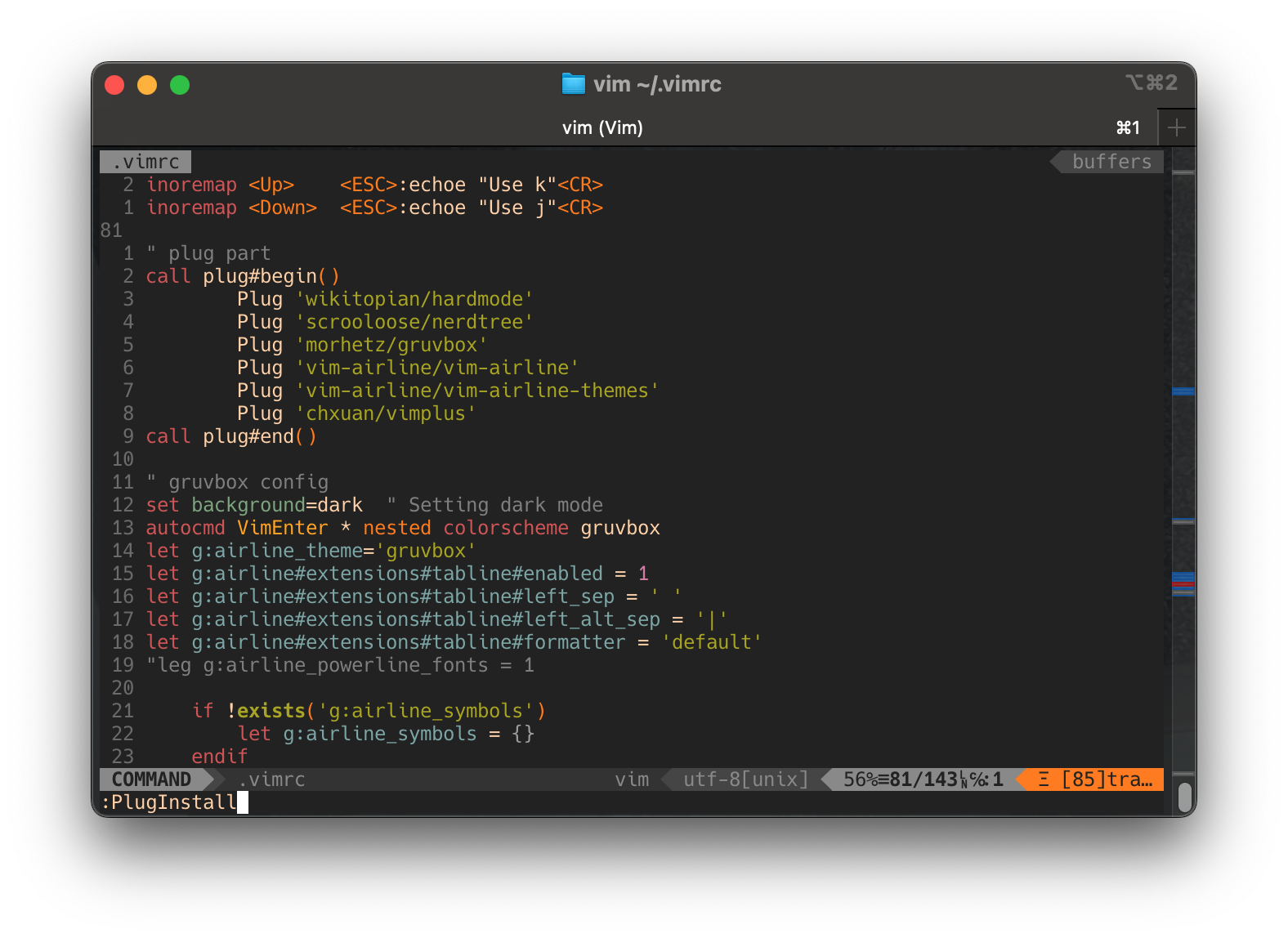The image size is (1288, 938).
Task: Click the terminal scrollbar thumb at the bottom
Action: click(1184, 798)
